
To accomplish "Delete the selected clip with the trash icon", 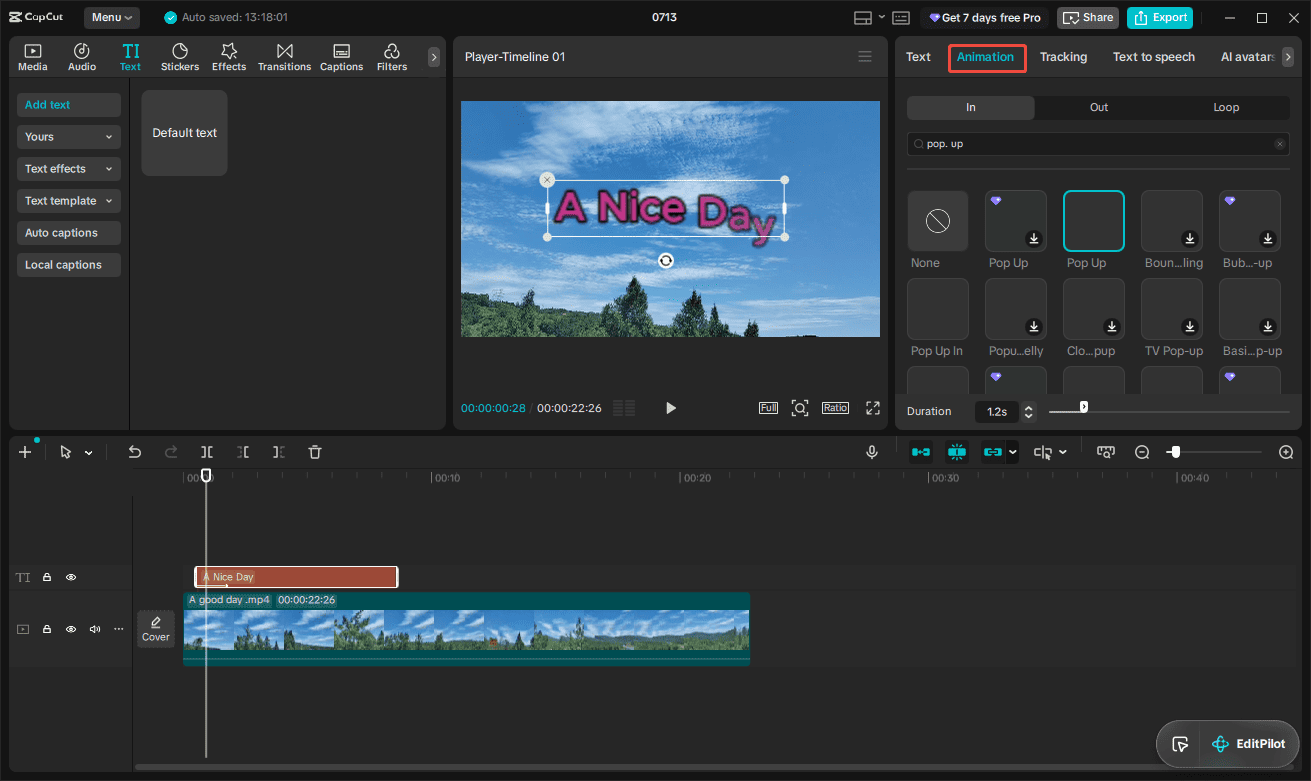I will pos(315,452).
